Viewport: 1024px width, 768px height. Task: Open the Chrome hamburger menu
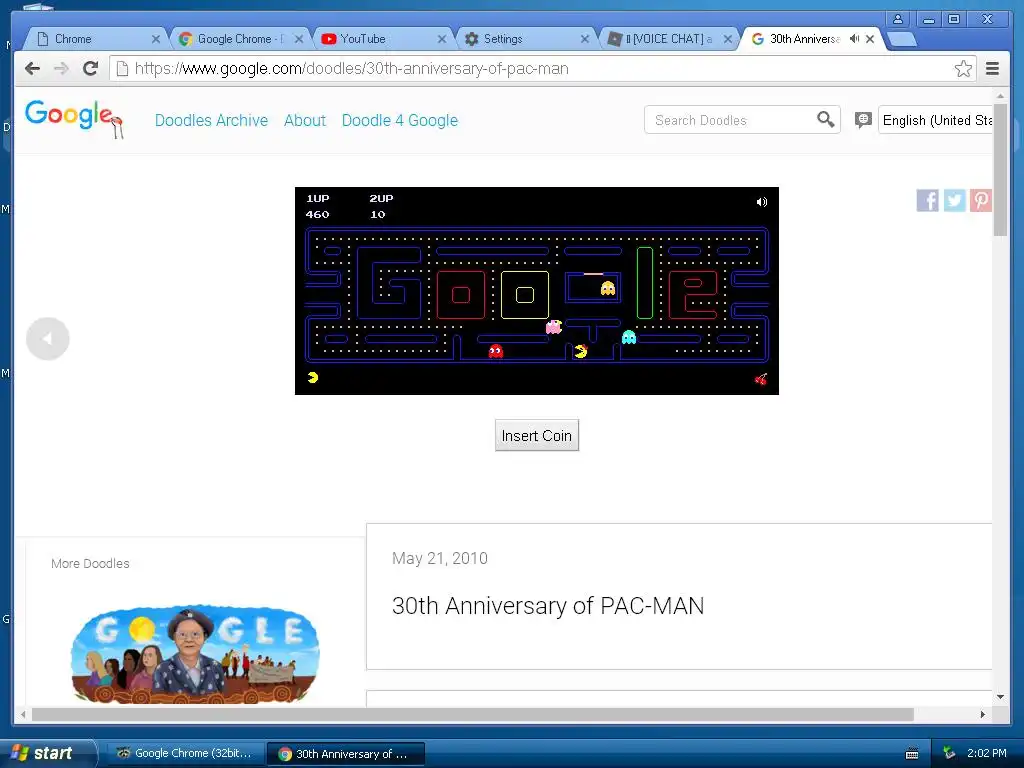[x=992, y=69]
